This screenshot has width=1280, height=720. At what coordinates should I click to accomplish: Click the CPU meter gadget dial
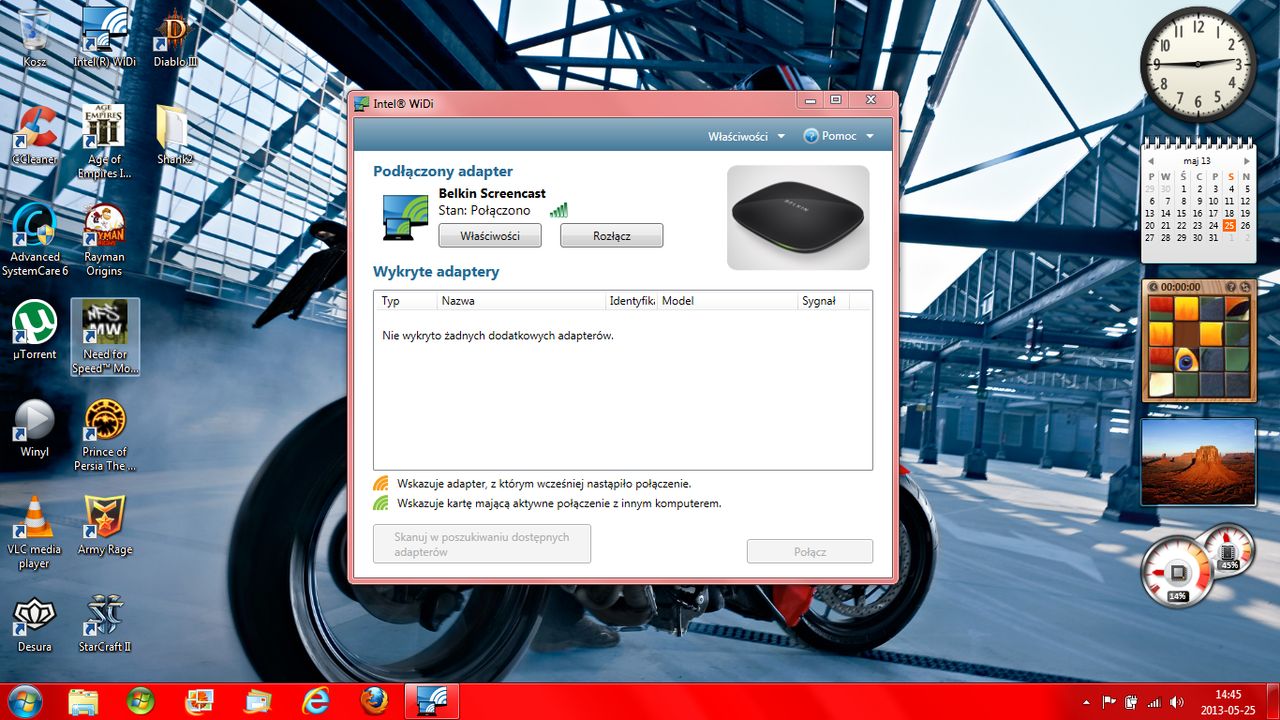(1177, 572)
